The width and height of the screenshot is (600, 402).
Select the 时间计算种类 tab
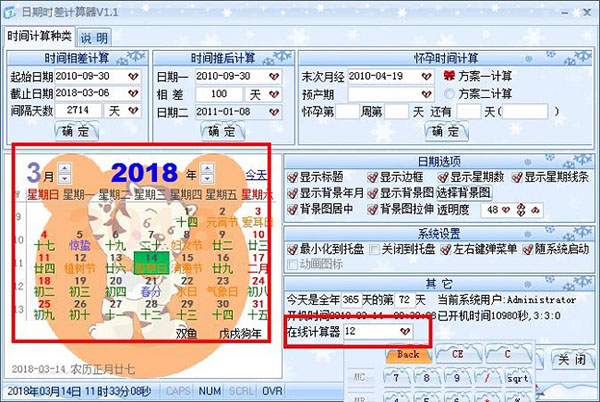(x=39, y=36)
